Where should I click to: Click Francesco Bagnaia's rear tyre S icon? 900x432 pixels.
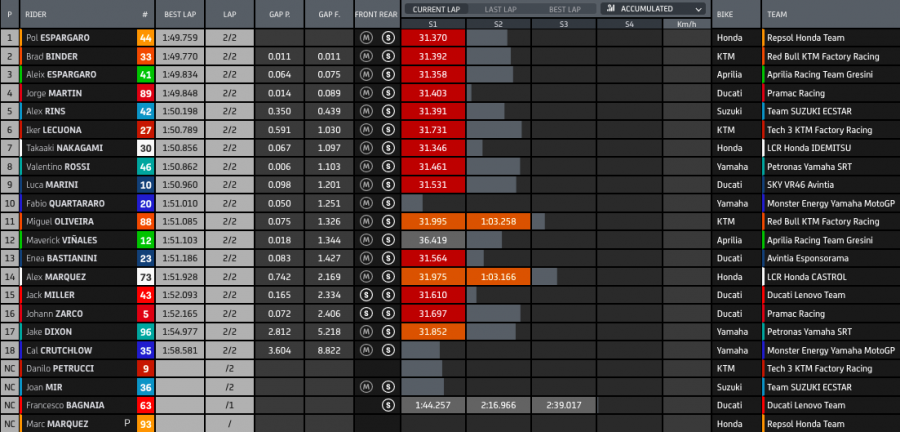388,405
